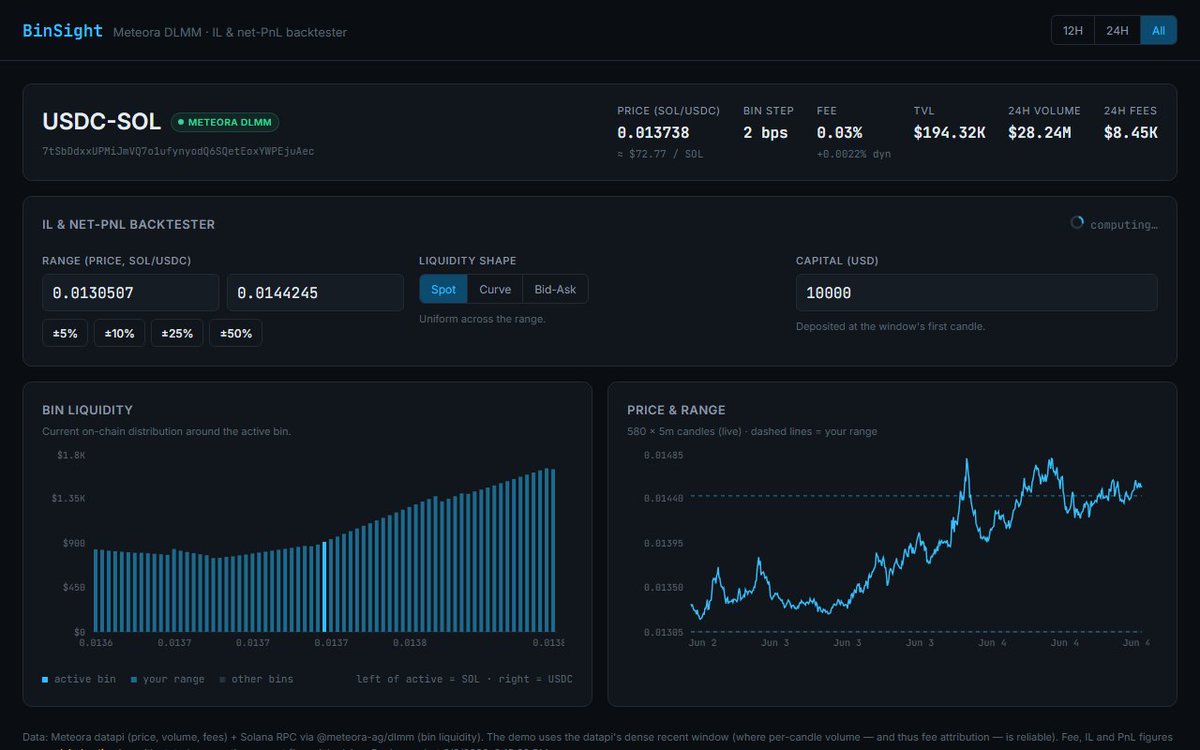Click the 0.01440 price axis label
Screen dimensions: 1200x750
(663, 498)
